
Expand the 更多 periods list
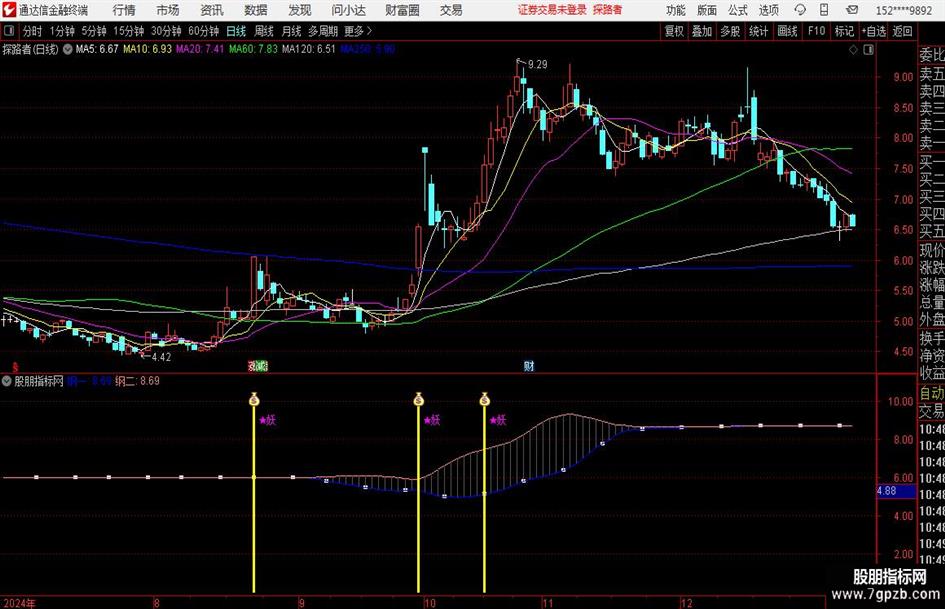point(358,31)
